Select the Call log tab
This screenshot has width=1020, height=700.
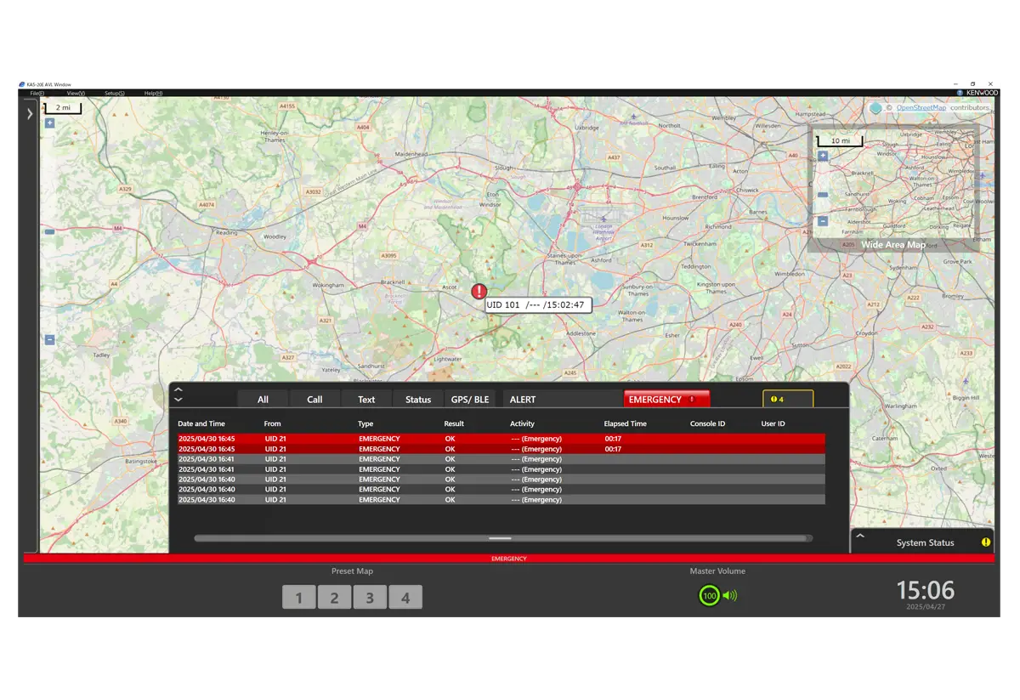314,400
